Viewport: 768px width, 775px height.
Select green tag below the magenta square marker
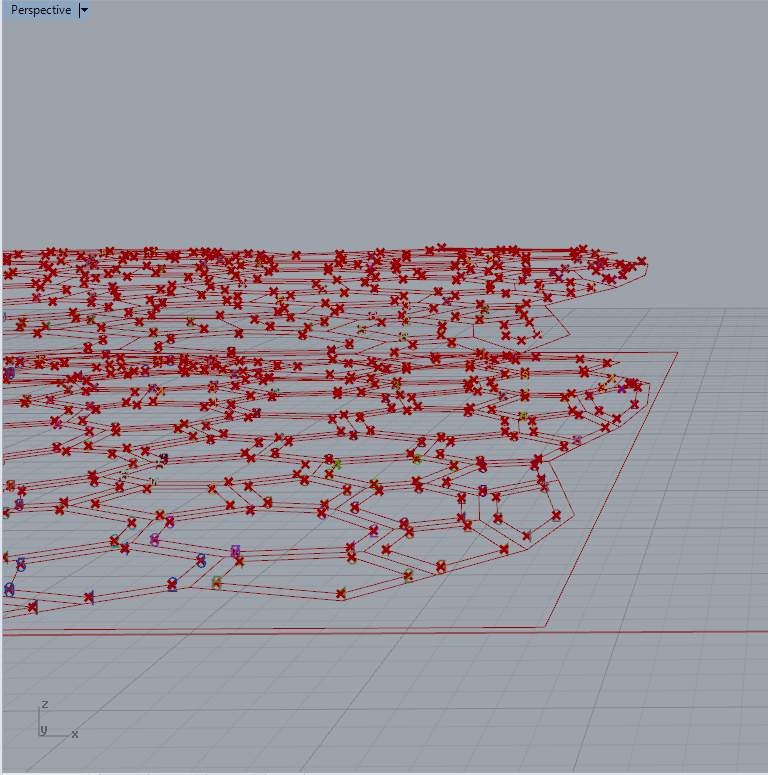pos(217,583)
